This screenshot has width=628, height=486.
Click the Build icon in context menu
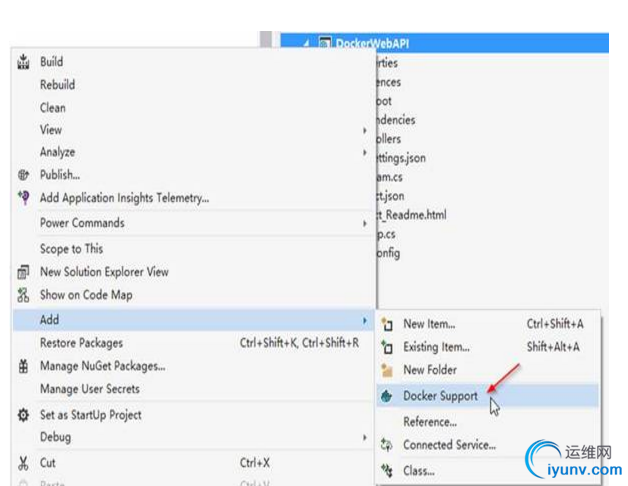[x=23, y=62]
